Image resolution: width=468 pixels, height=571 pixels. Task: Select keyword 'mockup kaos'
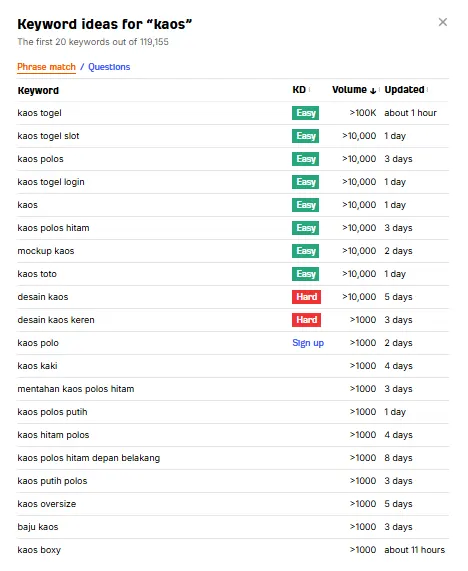pyautogui.click(x=46, y=251)
